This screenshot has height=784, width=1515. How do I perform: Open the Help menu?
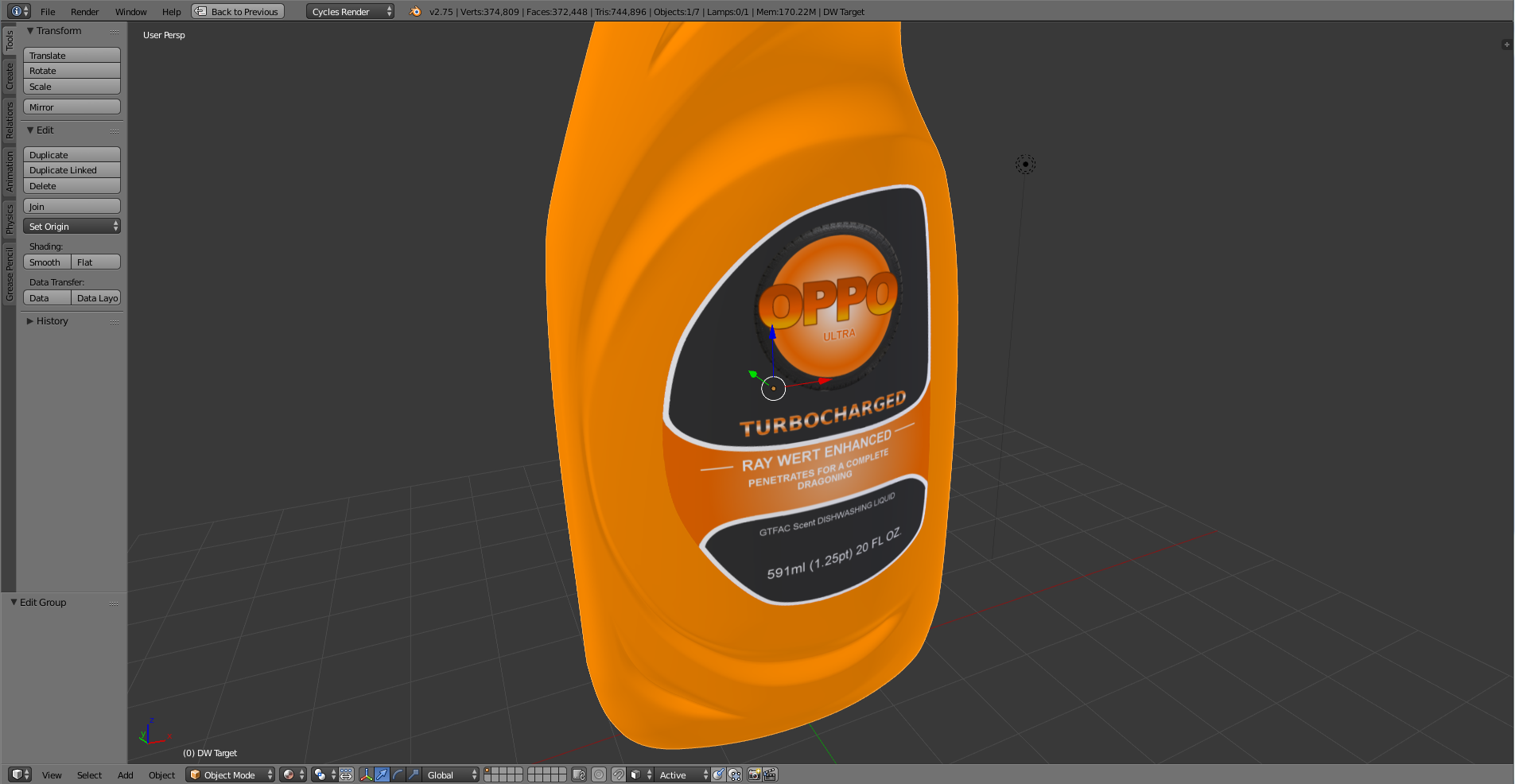(x=171, y=12)
